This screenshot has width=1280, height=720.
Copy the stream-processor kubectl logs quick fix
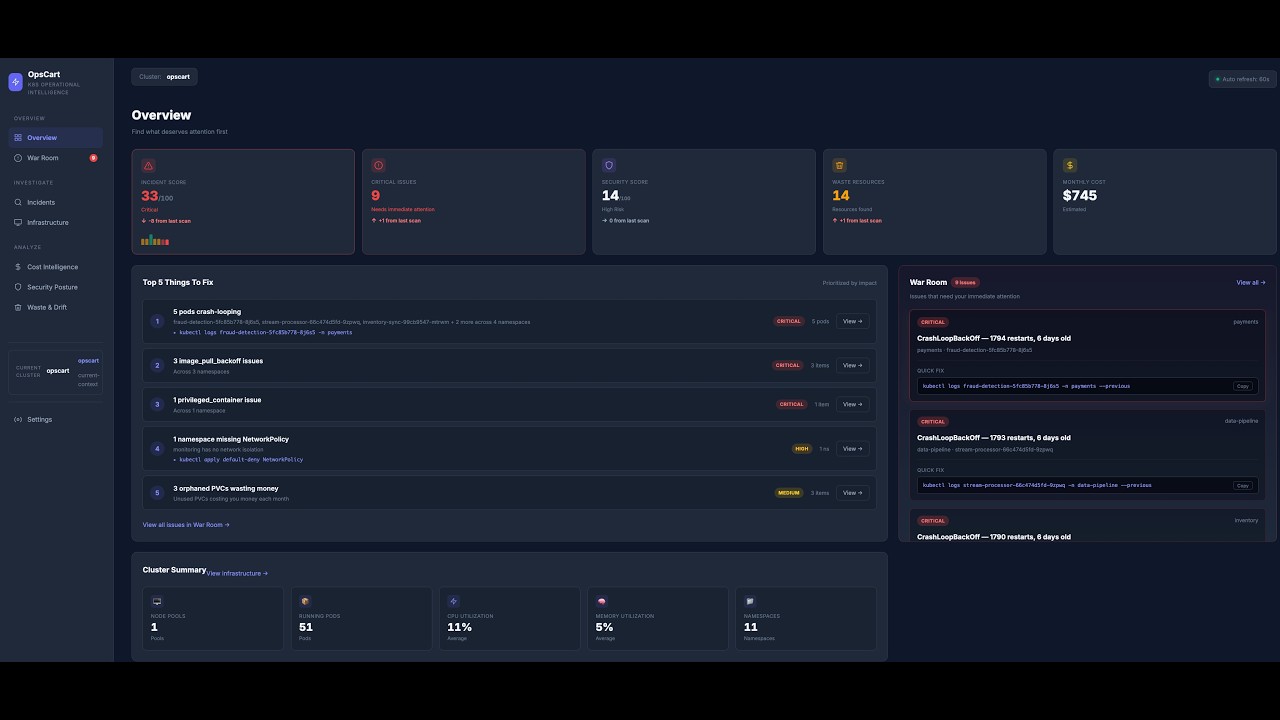1243,485
